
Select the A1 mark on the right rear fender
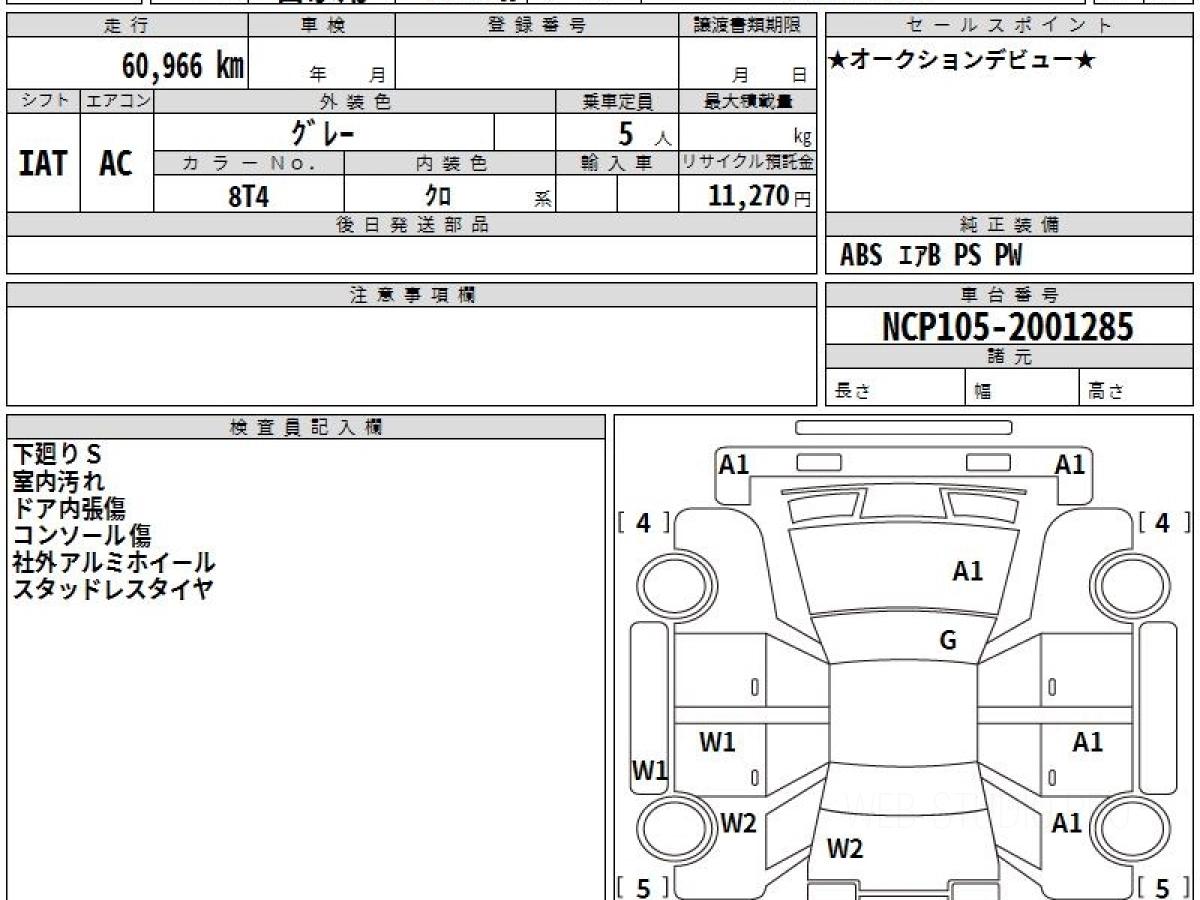pos(1068,824)
